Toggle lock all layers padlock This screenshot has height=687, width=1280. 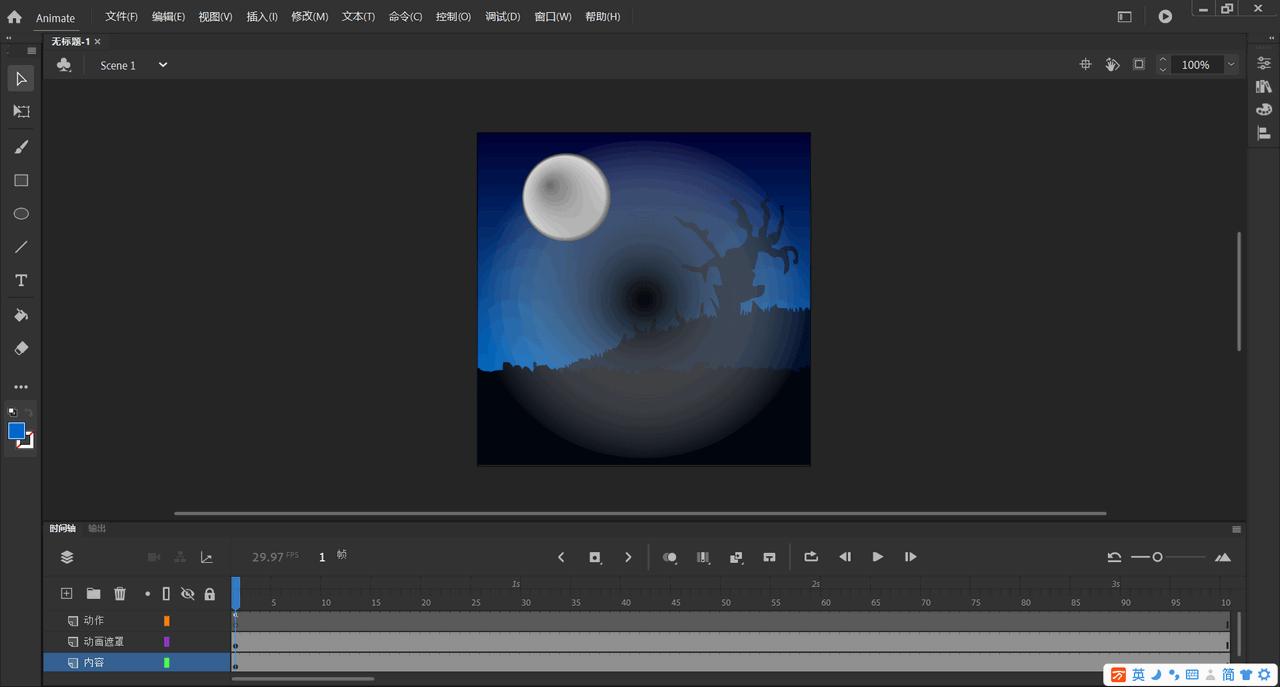[x=209, y=594]
